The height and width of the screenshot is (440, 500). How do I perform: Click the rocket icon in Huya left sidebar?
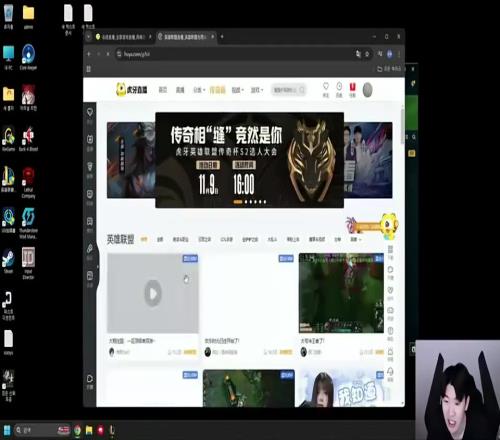[90, 248]
